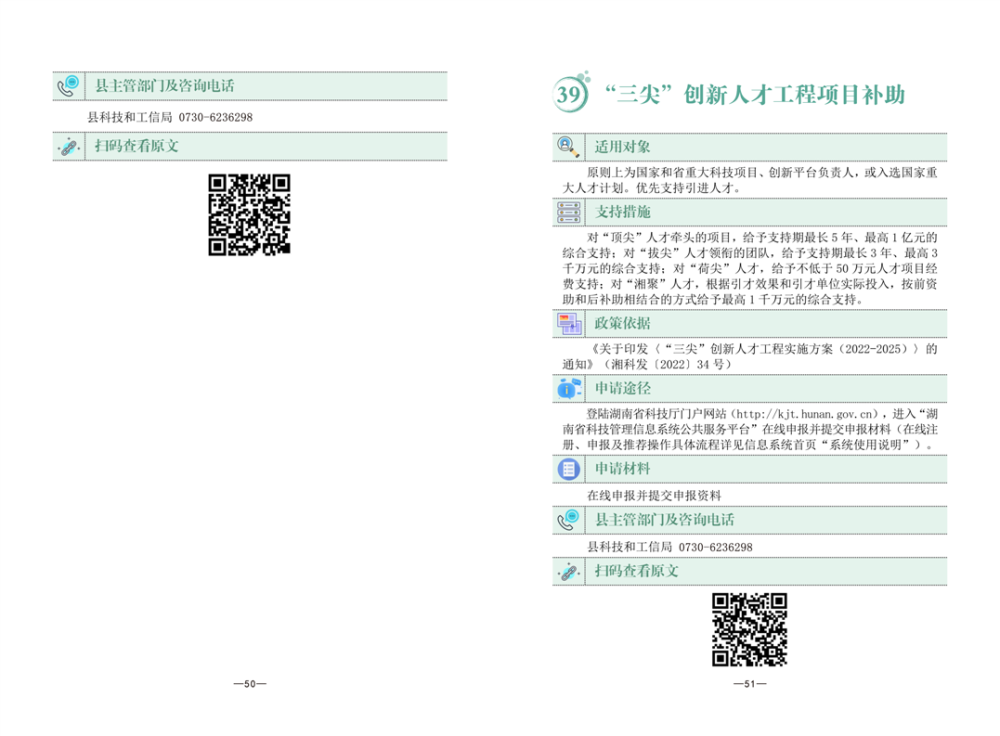Click the paperclip icon on page 51
1000x736 pixels.
coord(568,571)
